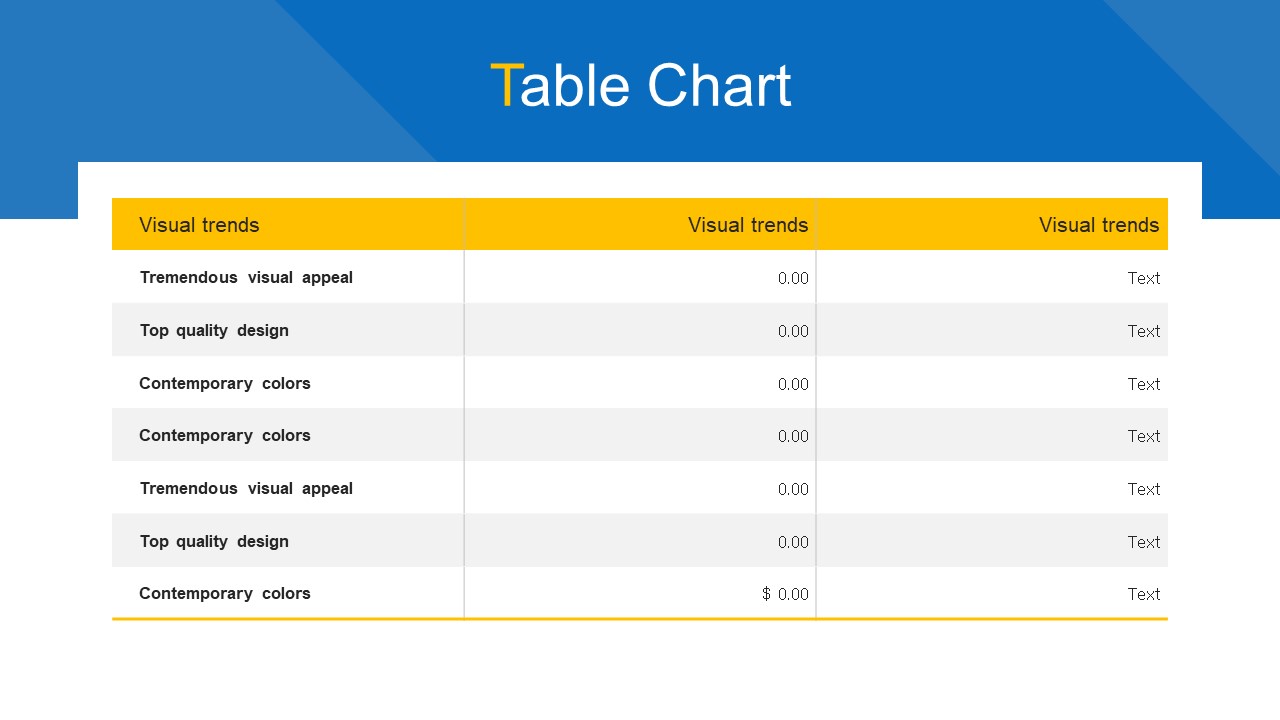Screen dimensions: 1280x720
Task: Click "Text" in the last table row
Action: coord(1143,595)
